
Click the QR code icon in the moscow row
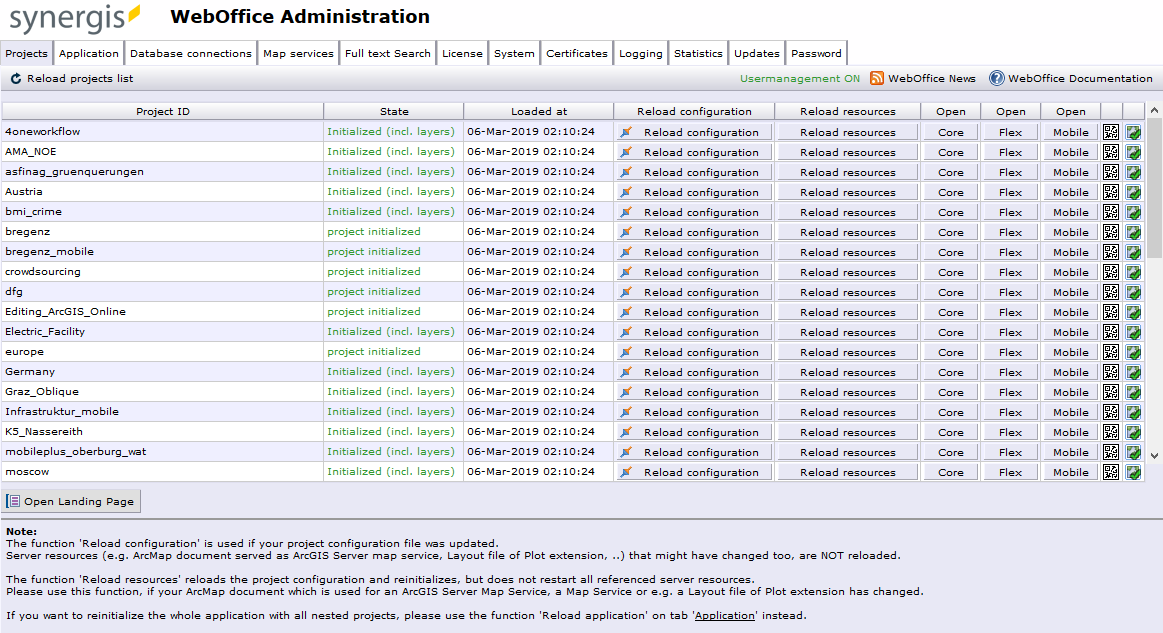click(x=1110, y=471)
